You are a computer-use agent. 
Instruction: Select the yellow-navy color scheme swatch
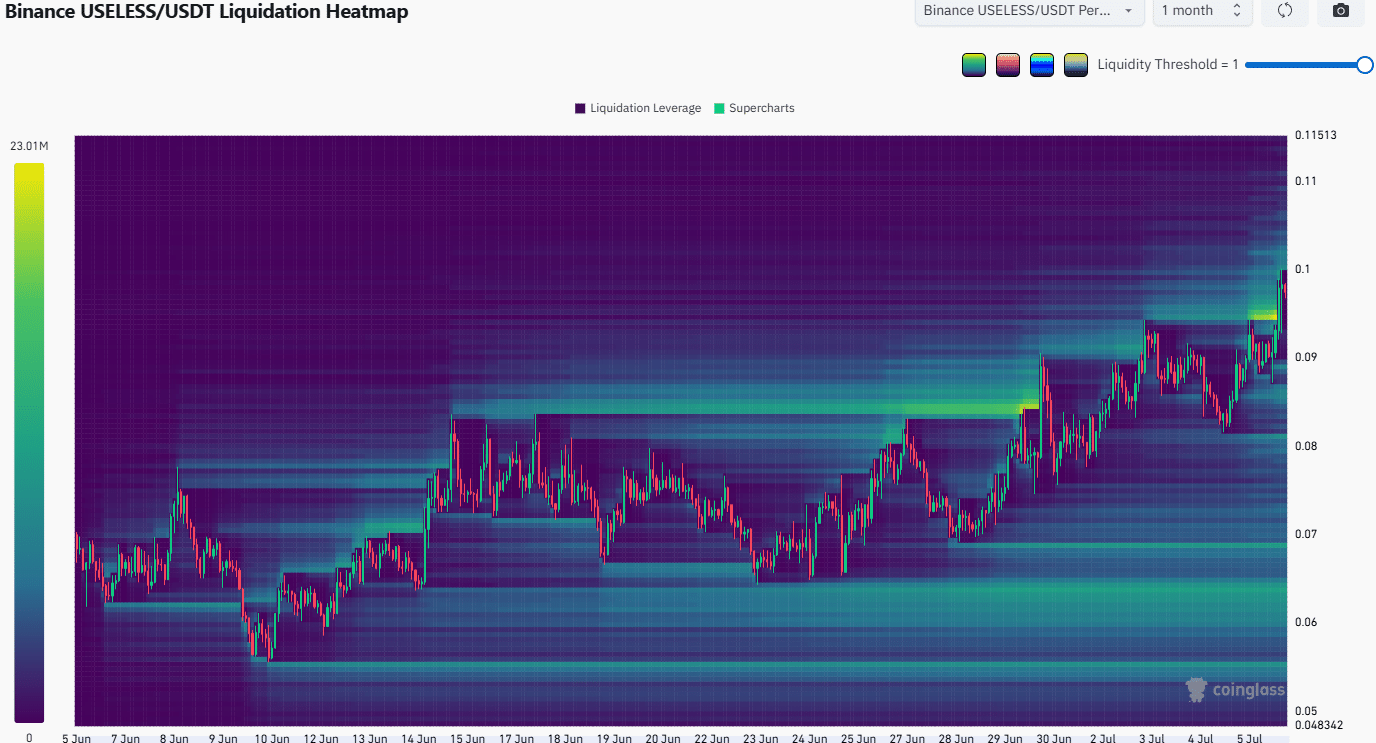tap(1076, 65)
